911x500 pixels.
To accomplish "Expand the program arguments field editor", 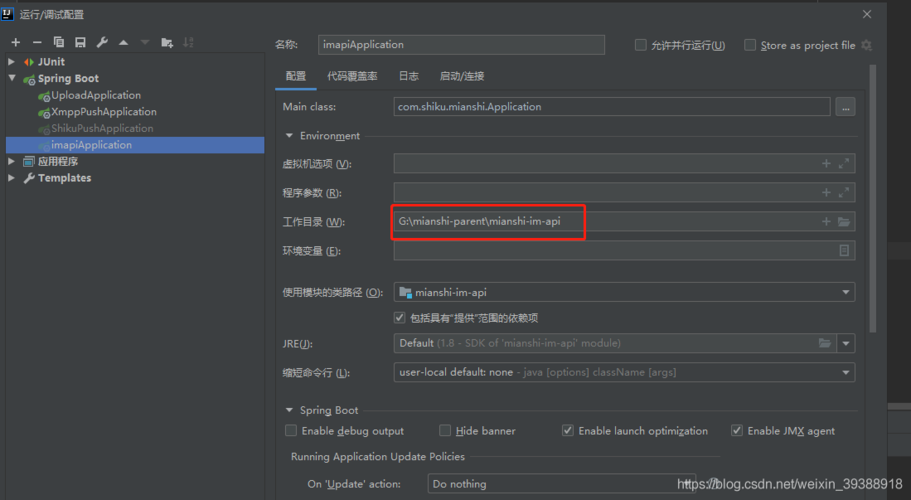I will click(844, 192).
